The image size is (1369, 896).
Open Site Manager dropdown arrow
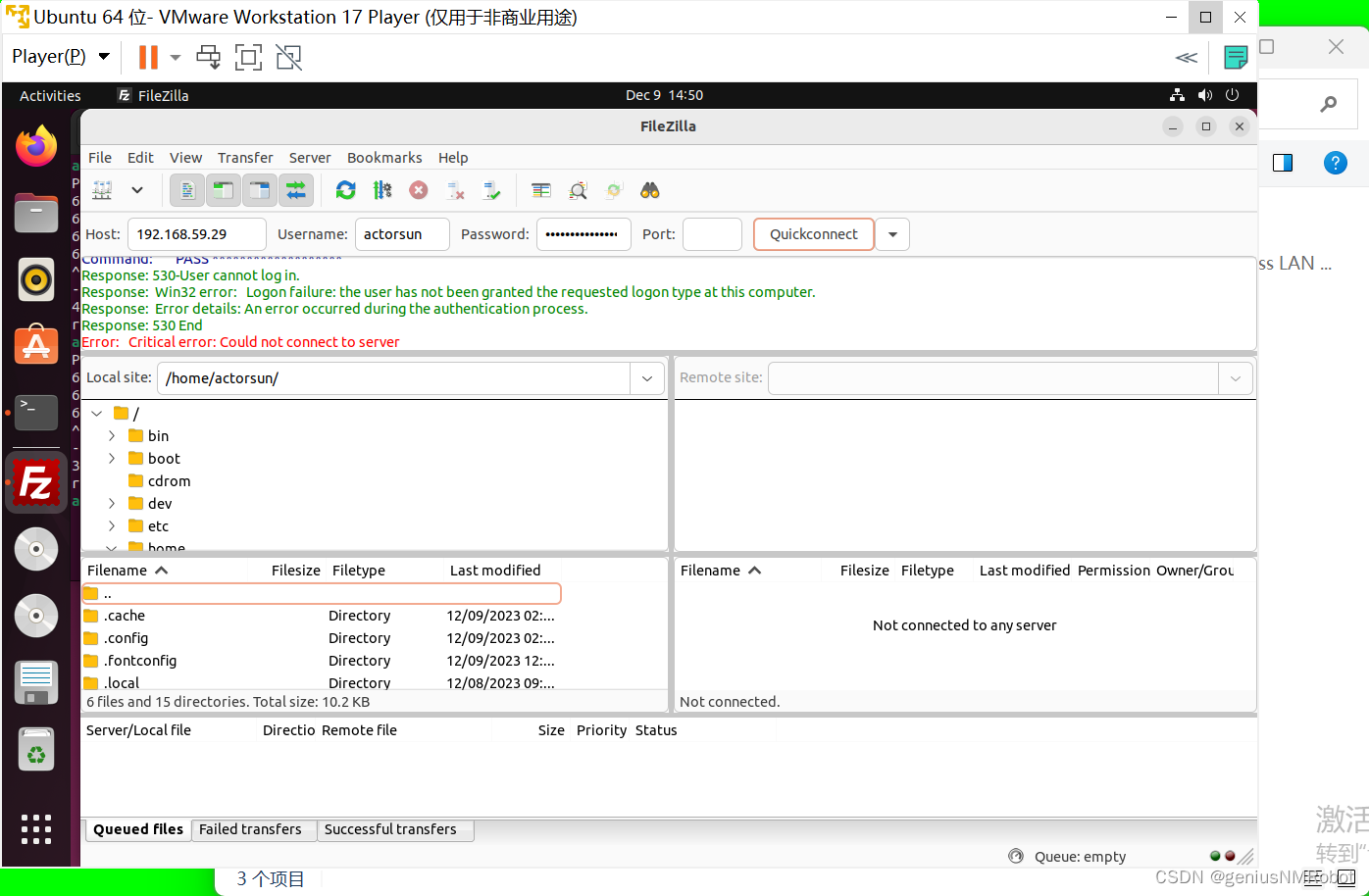137,190
